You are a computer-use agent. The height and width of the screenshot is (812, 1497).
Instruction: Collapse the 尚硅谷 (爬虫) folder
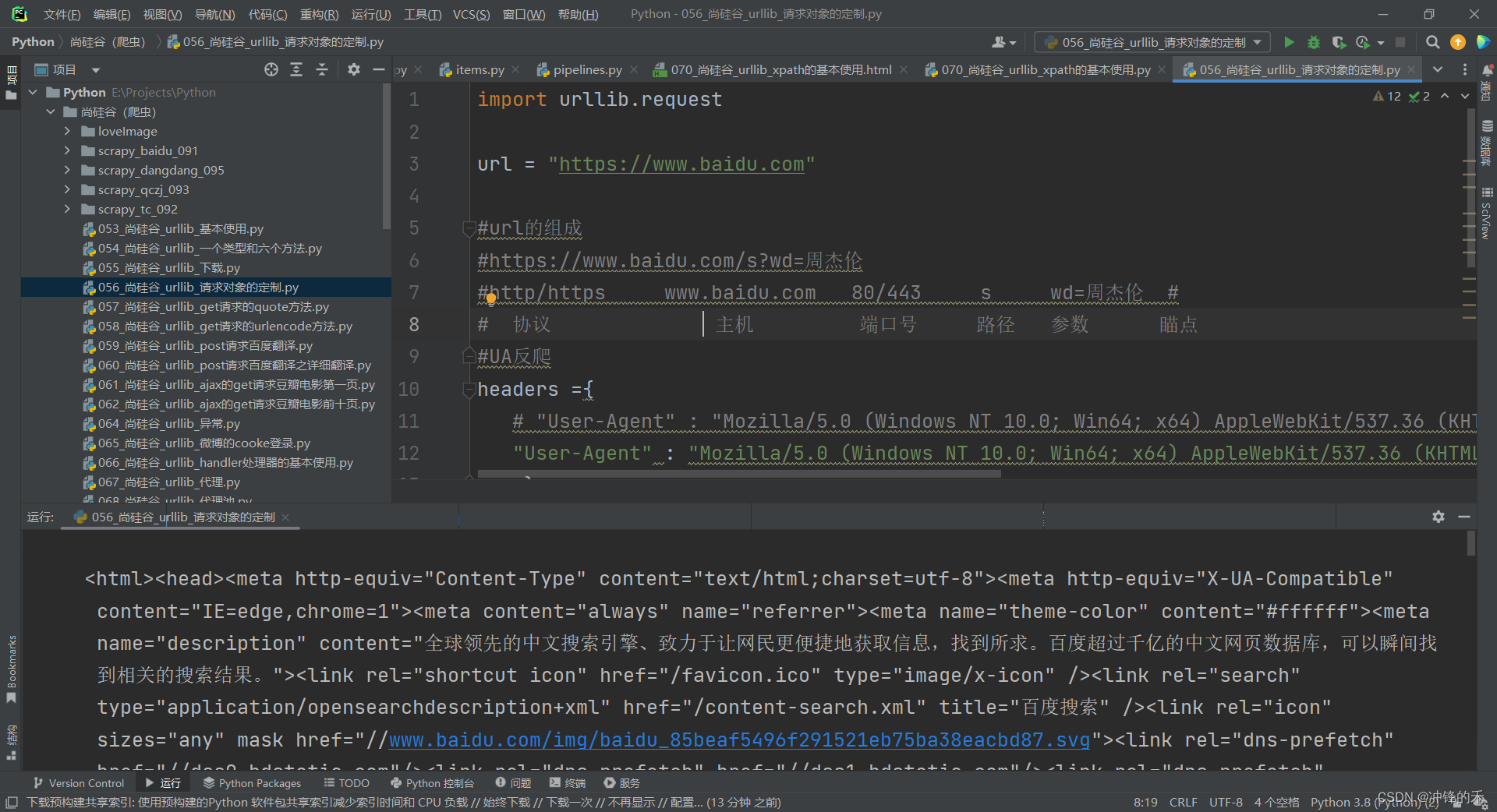(51, 111)
